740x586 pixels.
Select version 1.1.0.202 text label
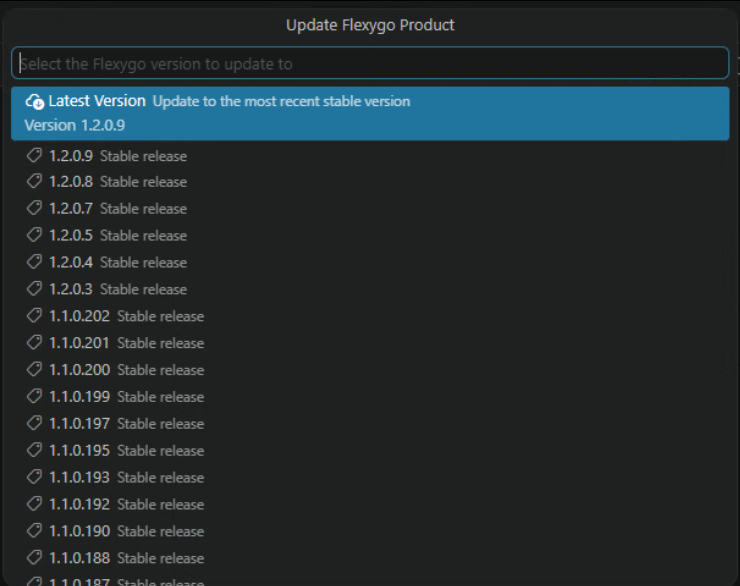[x=79, y=316]
